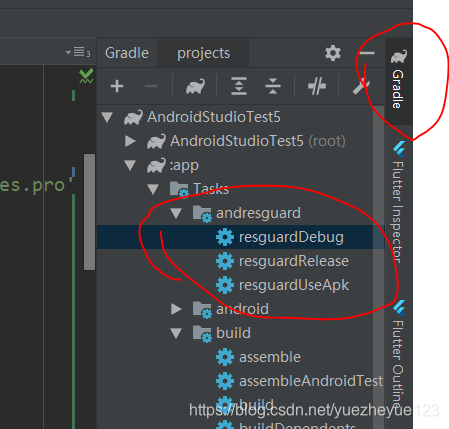Open Gradle settings wrench icon
This screenshot has height=429, width=449.
(361, 86)
